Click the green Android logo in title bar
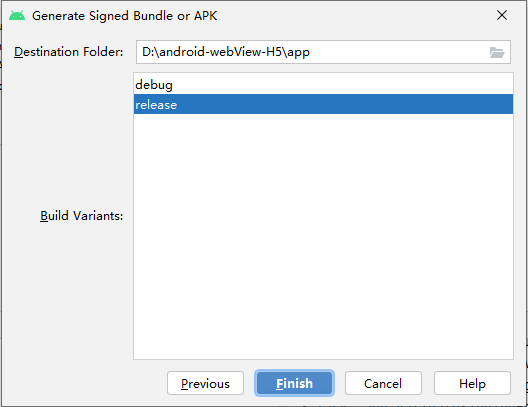Viewport: 528px width, 407px height. click(x=17, y=15)
